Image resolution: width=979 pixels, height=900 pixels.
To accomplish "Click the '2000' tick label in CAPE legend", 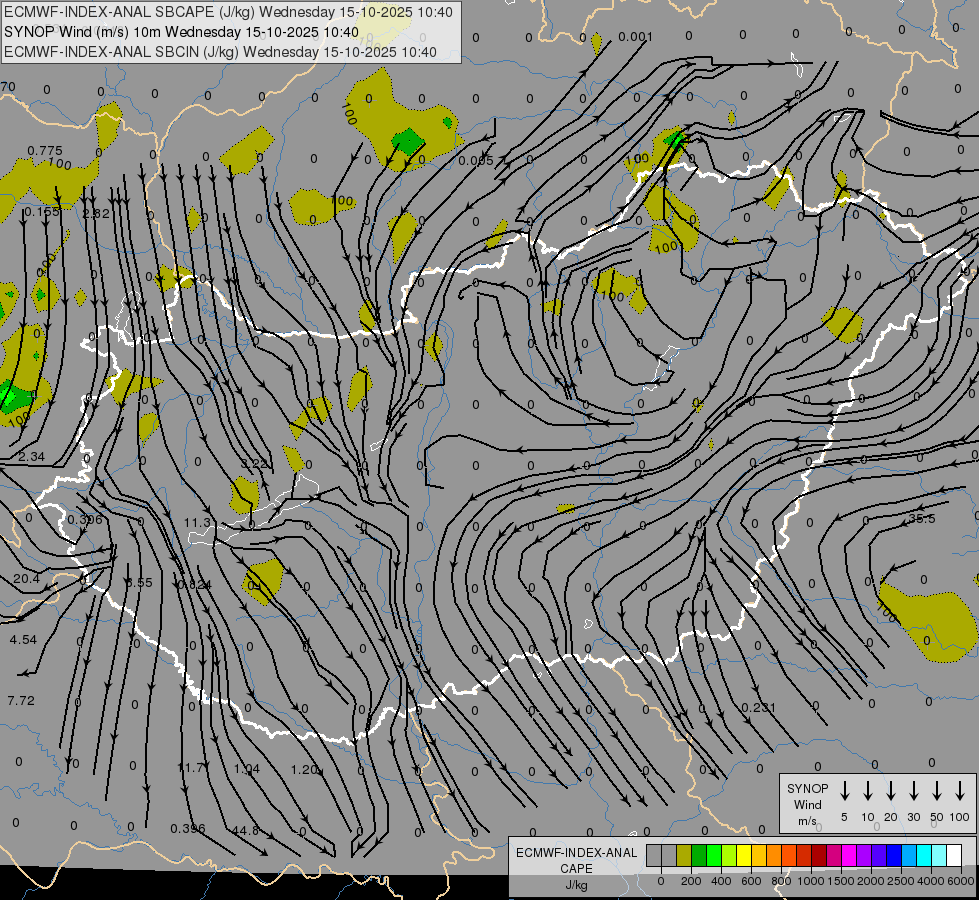I will click(871, 881).
